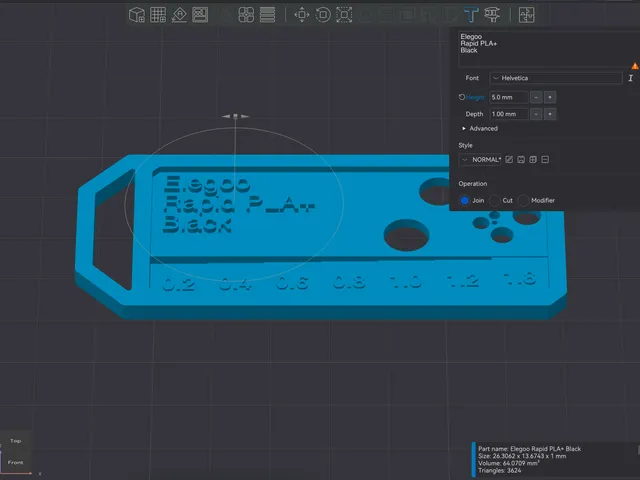This screenshot has width=640, height=480.
Task: Click the remove style minus icon
Action: pyautogui.click(x=545, y=160)
